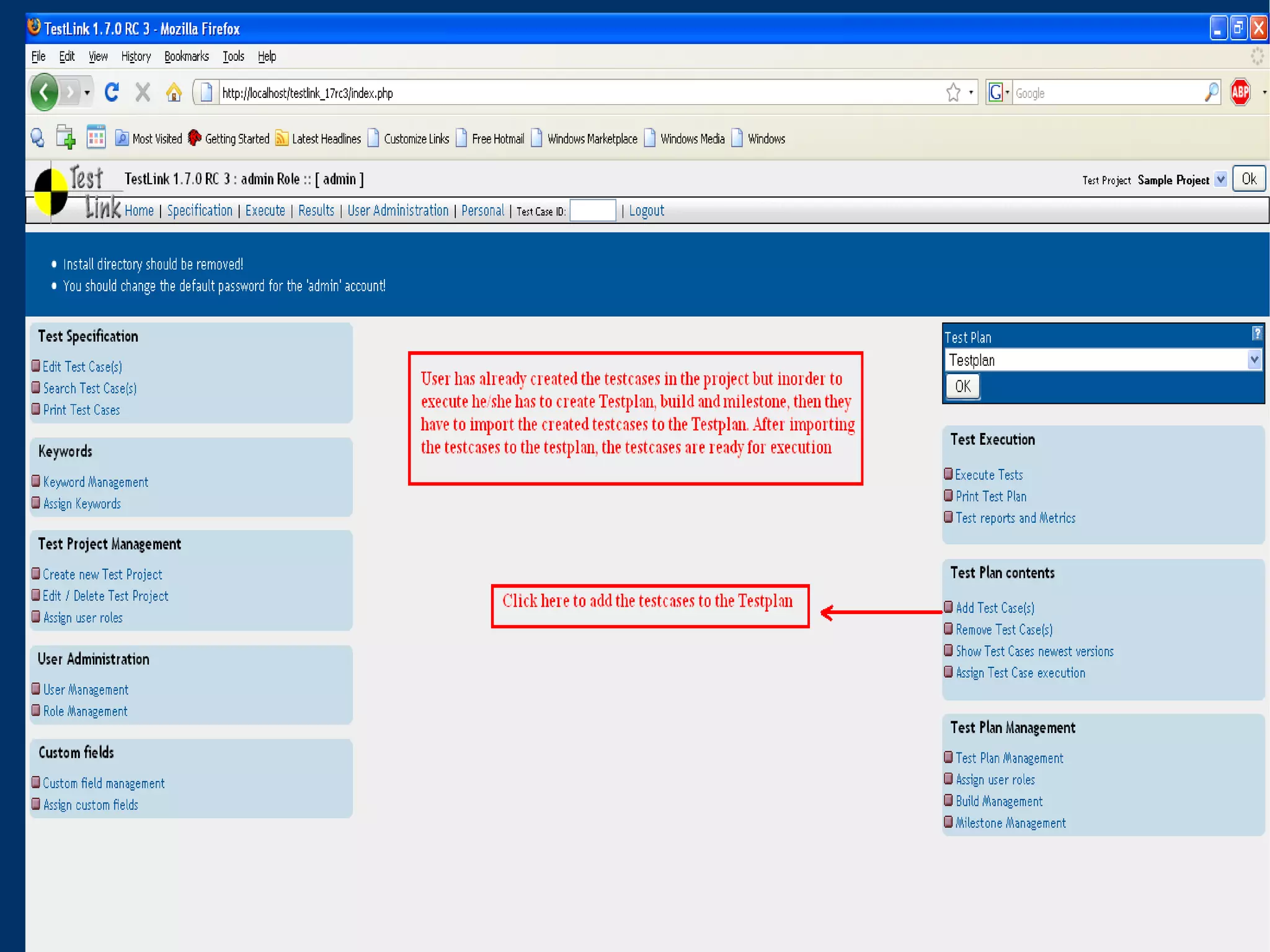The width and height of the screenshot is (1270, 952).
Task: Go to the browser Home icon
Action: [174, 93]
